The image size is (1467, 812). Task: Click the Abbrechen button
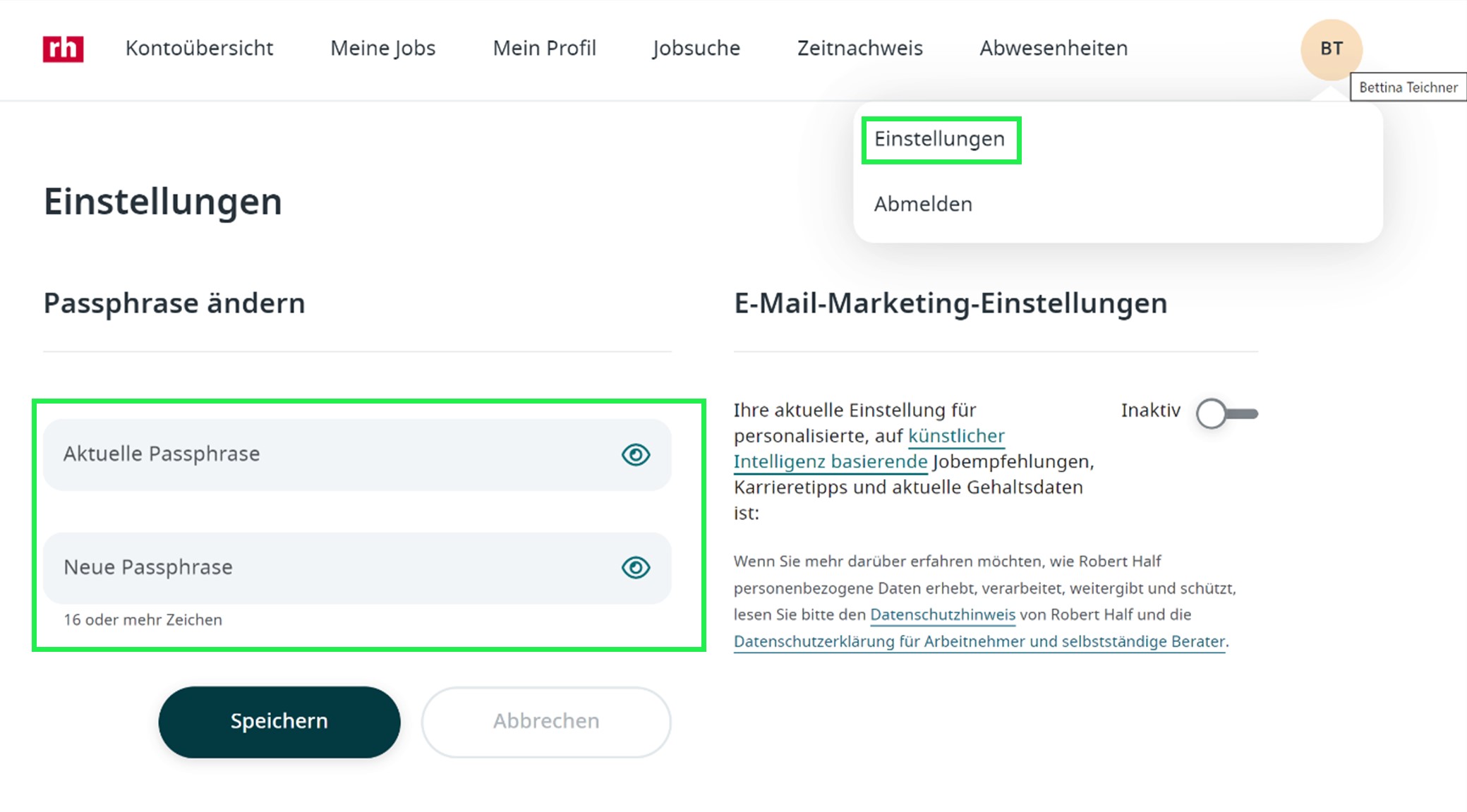pos(545,722)
